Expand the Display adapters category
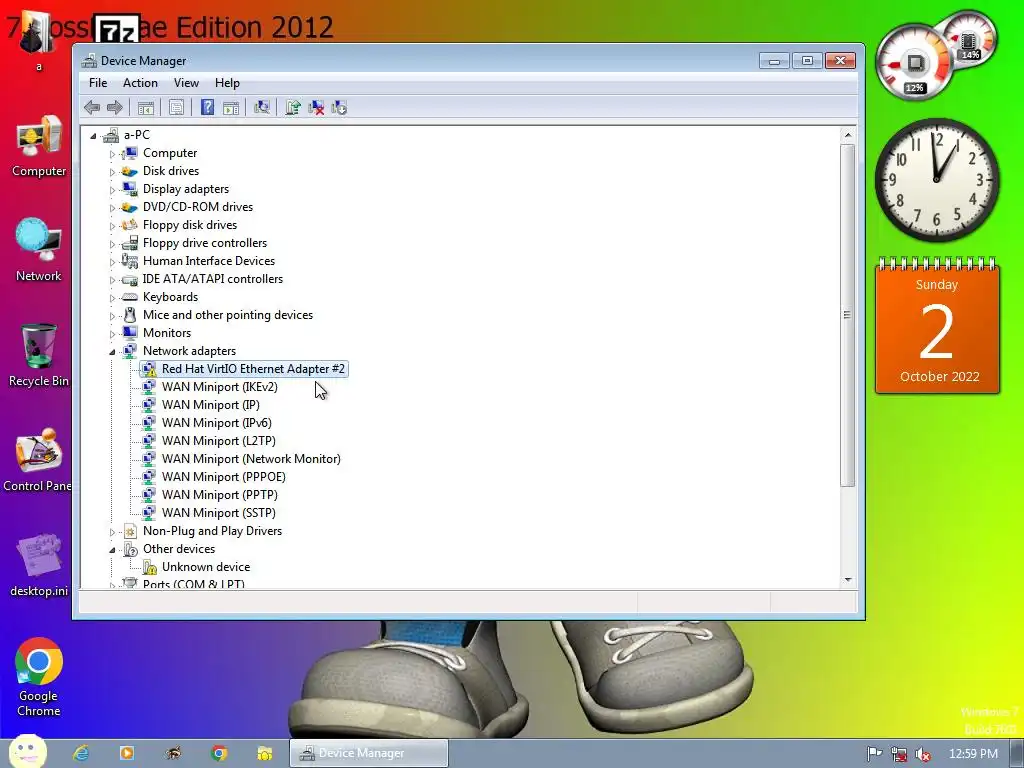This screenshot has width=1024, height=768. pyautogui.click(x=112, y=190)
